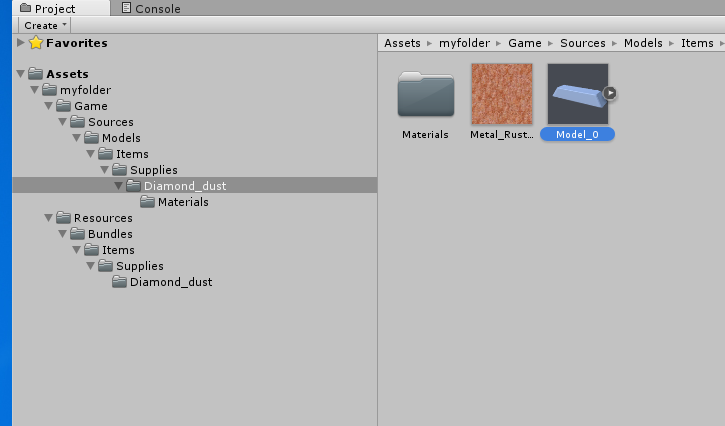Click the Materials folder thumbnail icon
Viewport: 725px width, 426px height.
425,96
